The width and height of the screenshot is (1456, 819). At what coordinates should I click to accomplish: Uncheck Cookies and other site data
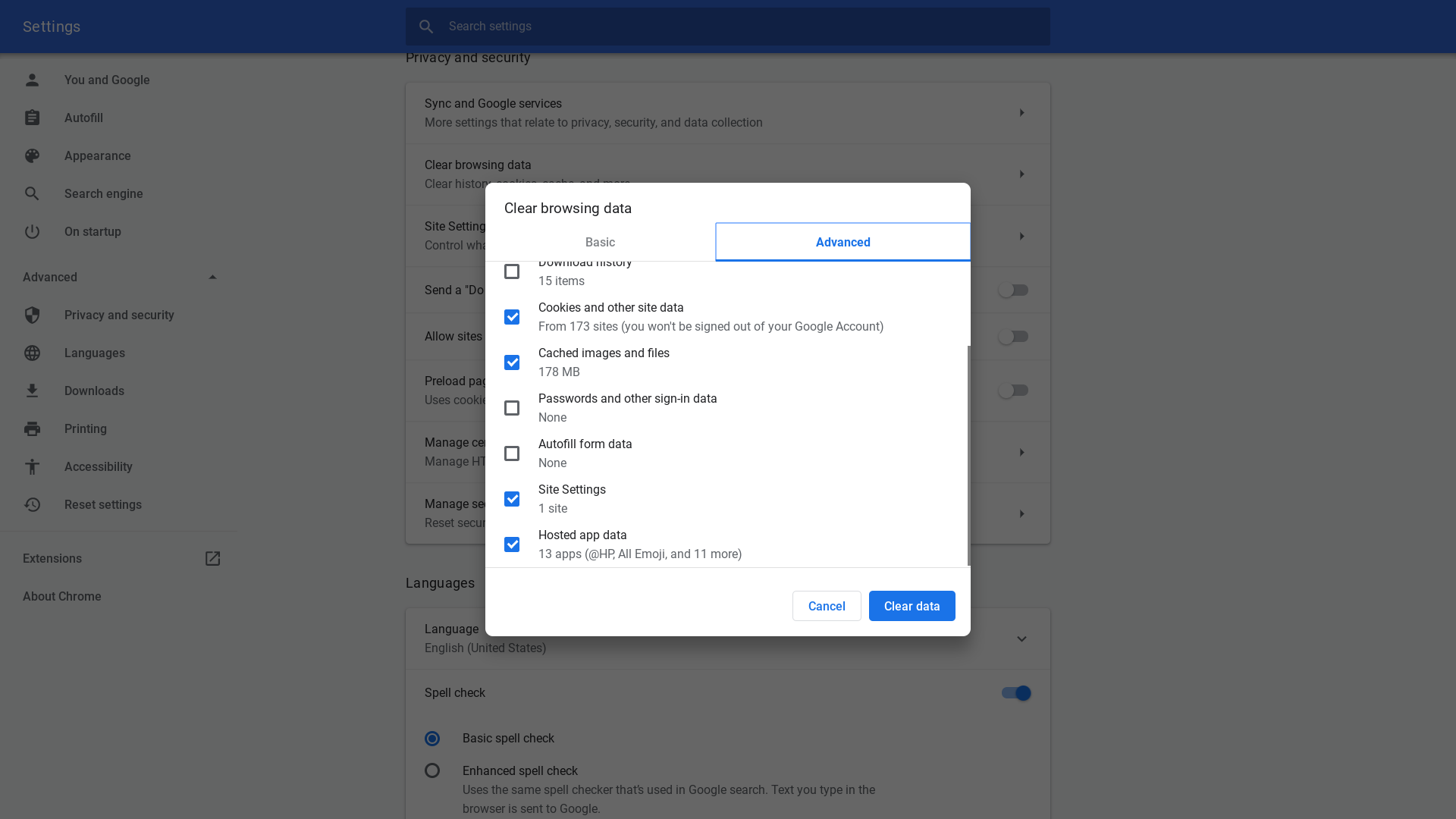(512, 317)
